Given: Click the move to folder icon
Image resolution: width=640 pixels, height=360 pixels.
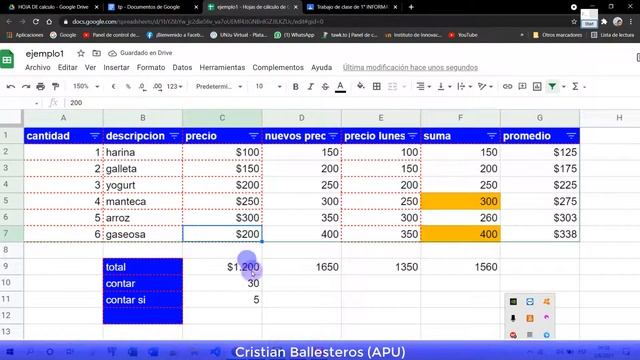Looking at the screenshot, I should (96, 53).
